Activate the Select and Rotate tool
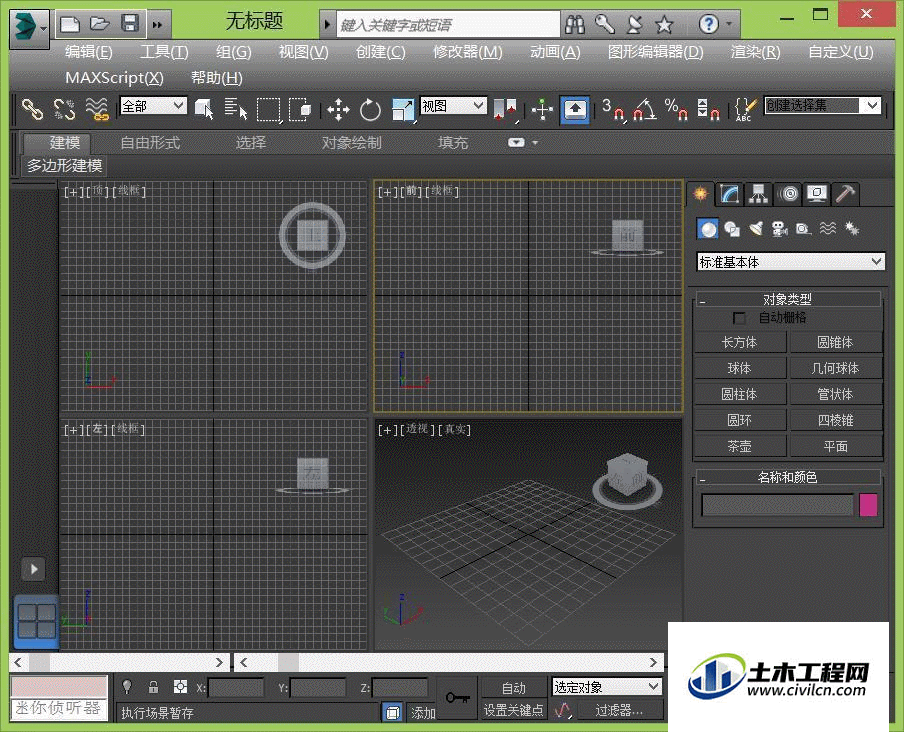The height and width of the screenshot is (732, 904). point(370,110)
